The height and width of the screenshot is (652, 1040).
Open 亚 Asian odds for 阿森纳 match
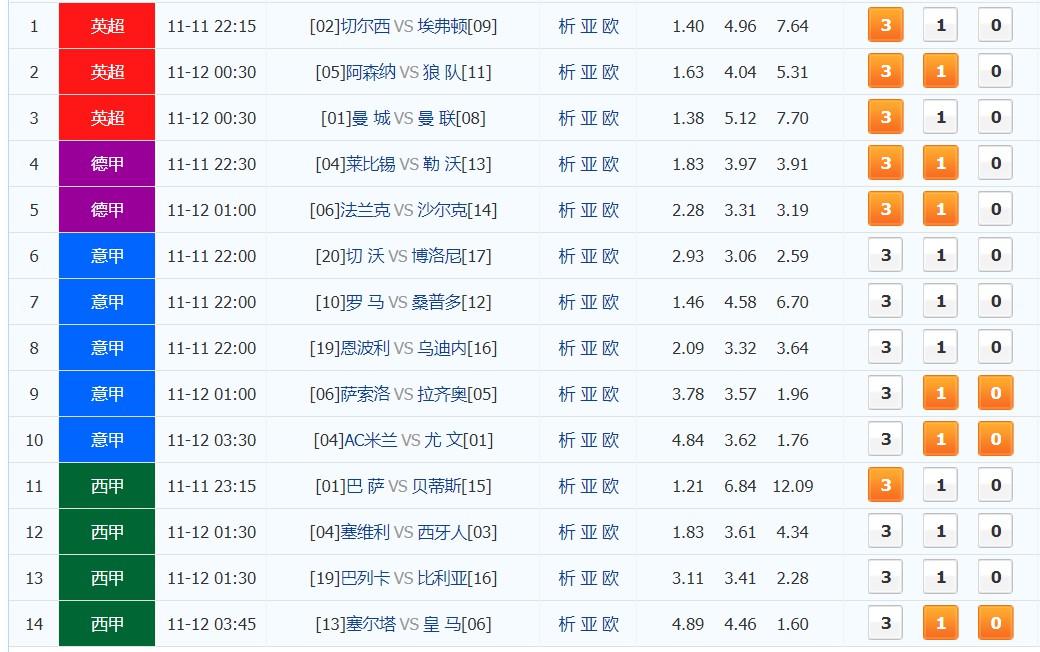tap(588, 72)
